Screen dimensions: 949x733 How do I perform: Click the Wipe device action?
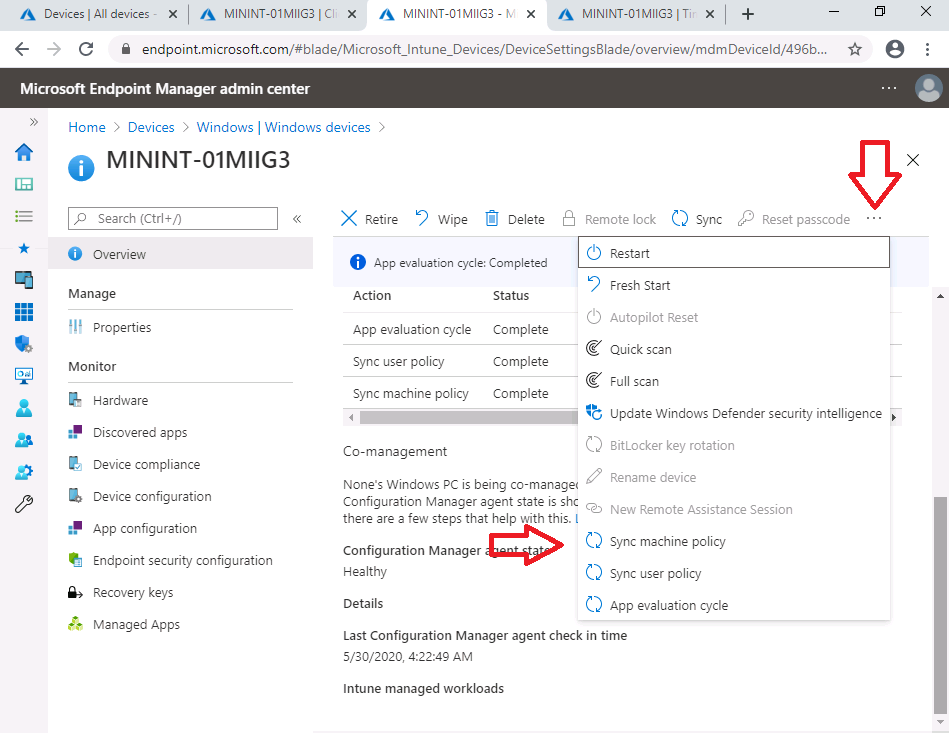click(442, 219)
